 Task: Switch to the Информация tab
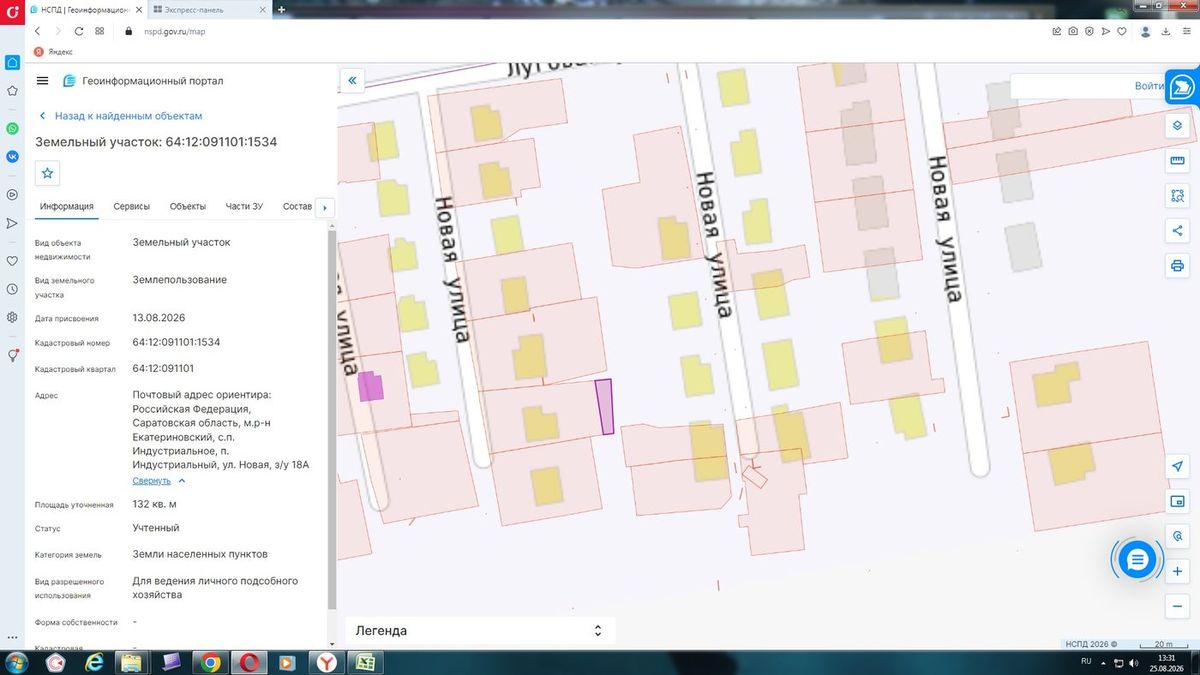coord(67,207)
